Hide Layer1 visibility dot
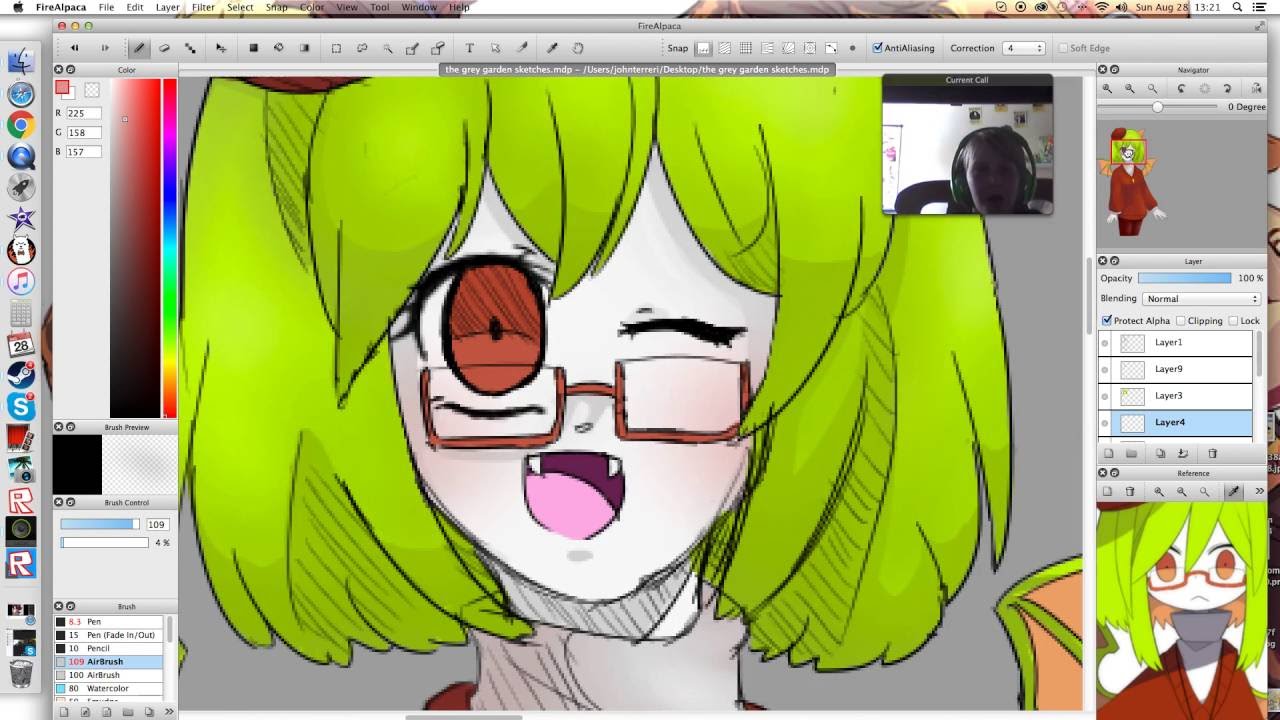The width and height of the screenshot is (1280, 720). click(1105, 343)
